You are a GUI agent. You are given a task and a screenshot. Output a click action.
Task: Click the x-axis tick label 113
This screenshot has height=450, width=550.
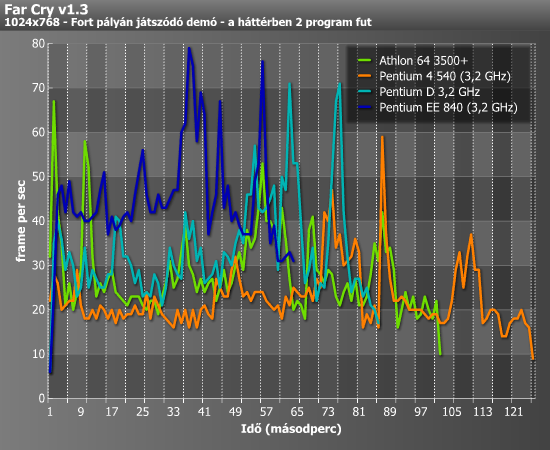tap(482, 411)
